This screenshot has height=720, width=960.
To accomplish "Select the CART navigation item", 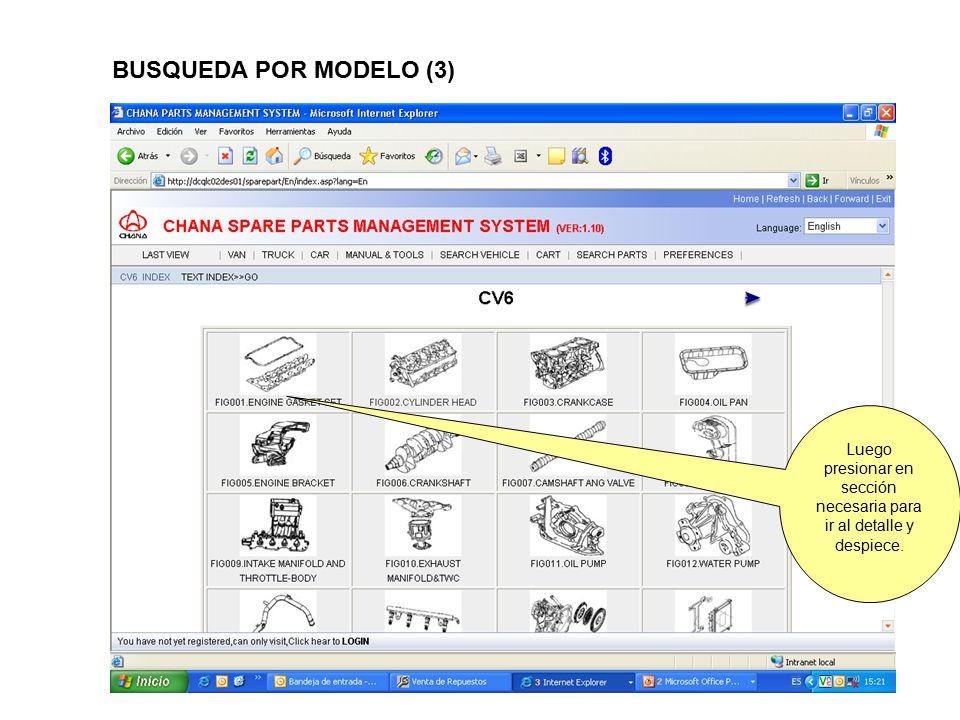I will pos(548,255).
